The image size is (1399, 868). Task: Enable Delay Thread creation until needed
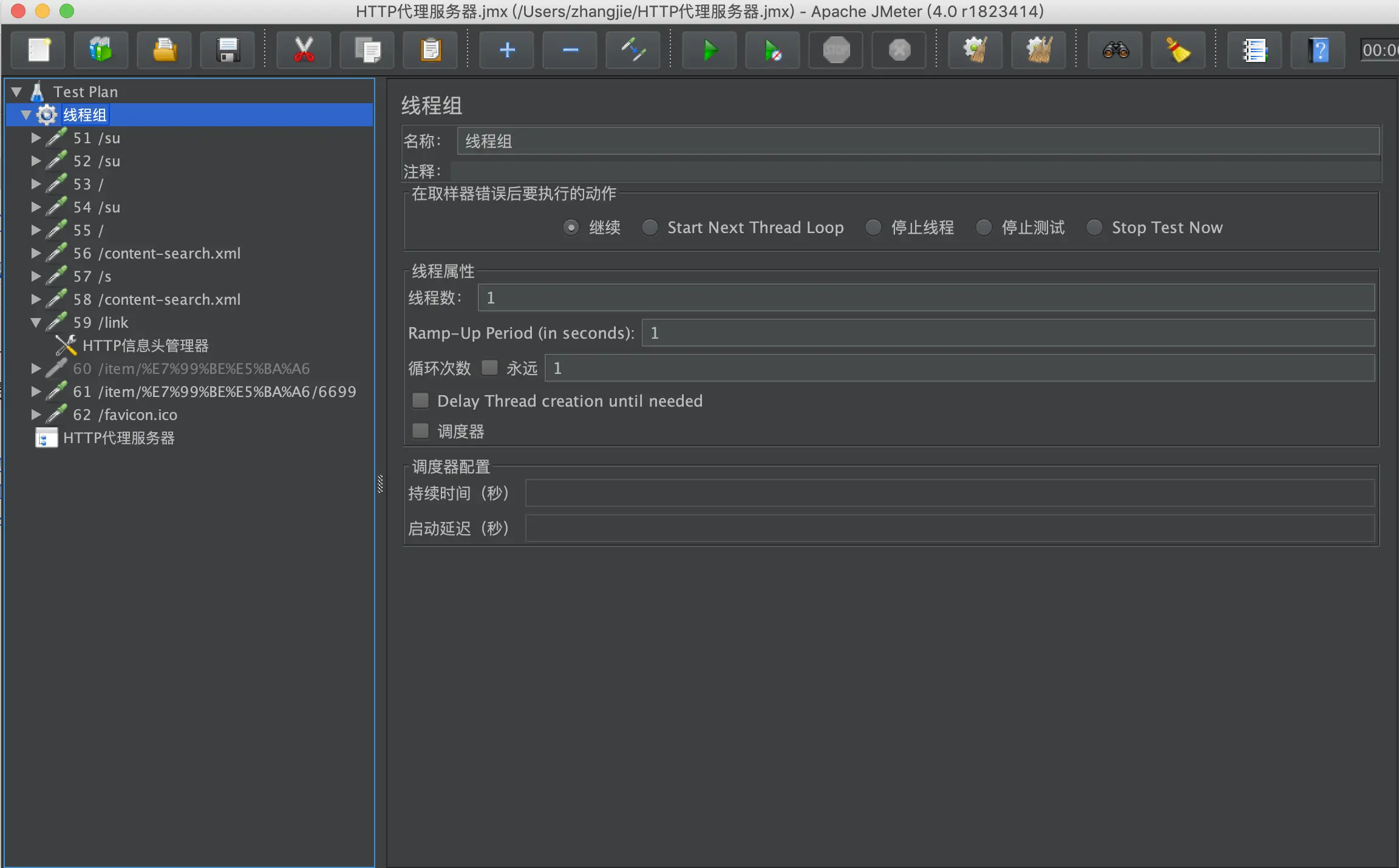[x=420, y=401]
